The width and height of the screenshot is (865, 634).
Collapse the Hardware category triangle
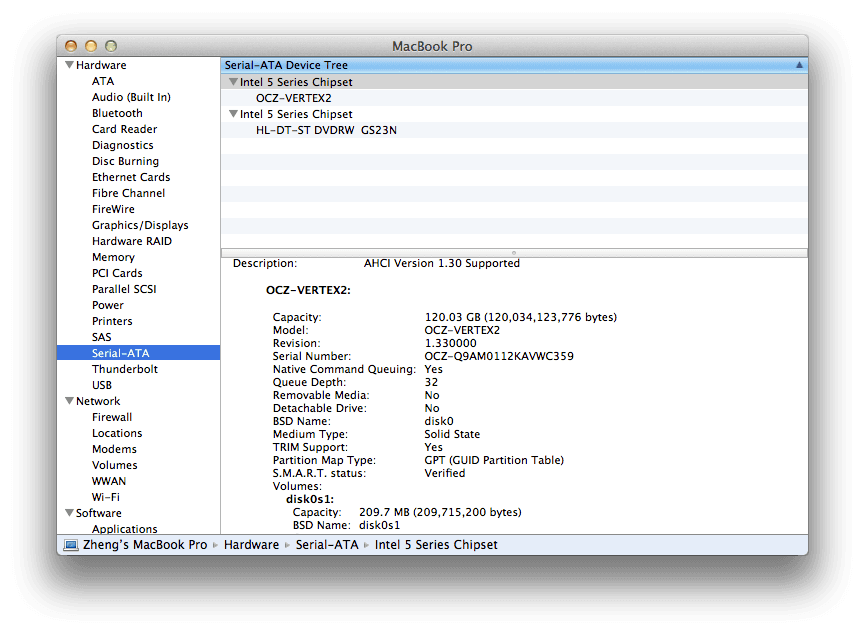click(x=69, y=65)
